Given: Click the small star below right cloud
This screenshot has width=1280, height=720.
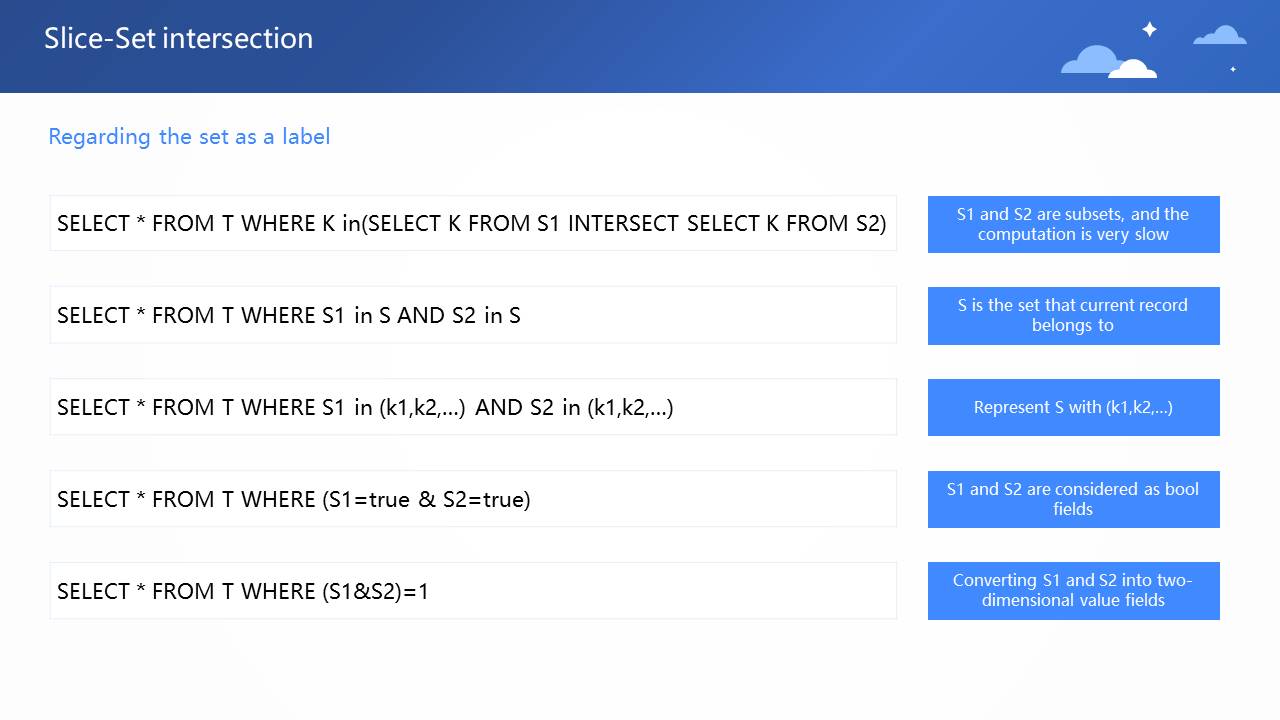Looking at the screenshot, I should (x=1233, y=69).
